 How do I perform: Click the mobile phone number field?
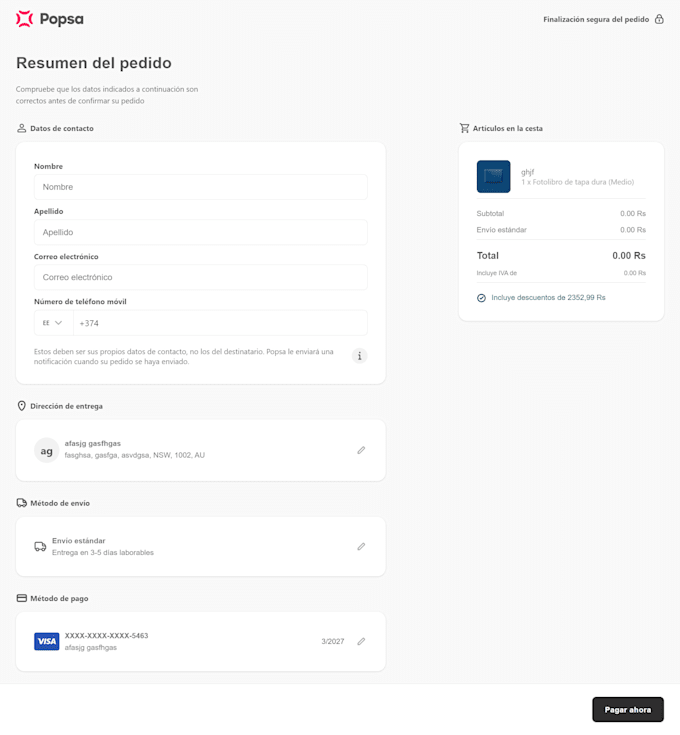220,323
